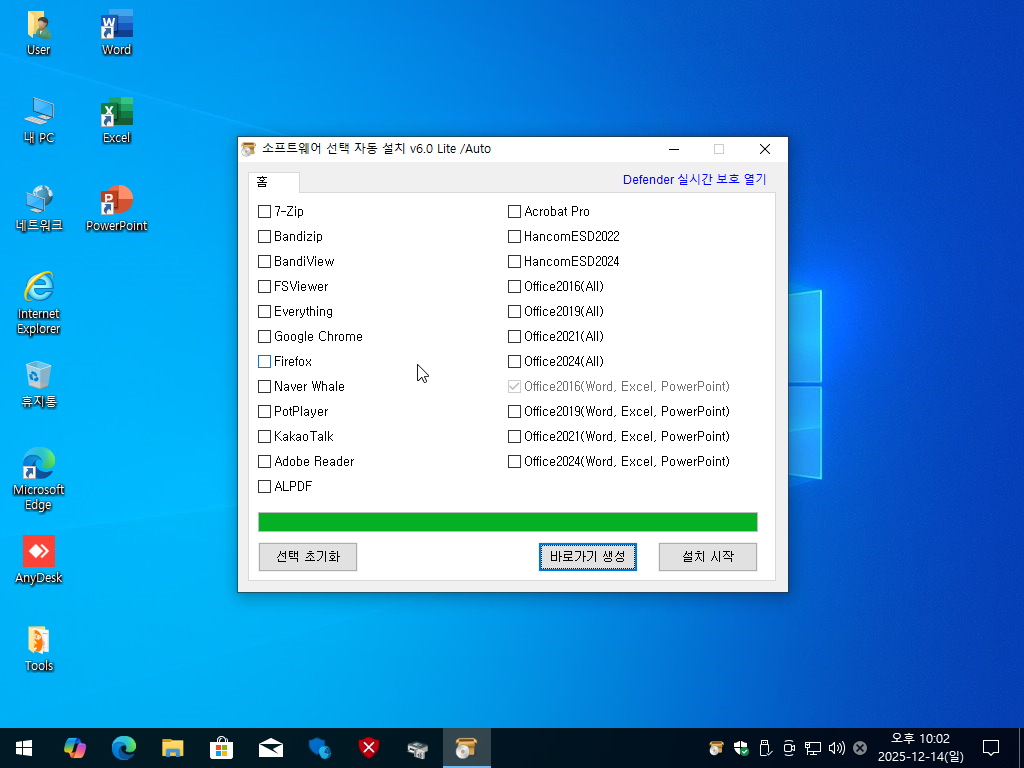The height and width of the screenshot is (768, 1024).
Task: Click the volume tray icon
Action: [x=836, y=748]
